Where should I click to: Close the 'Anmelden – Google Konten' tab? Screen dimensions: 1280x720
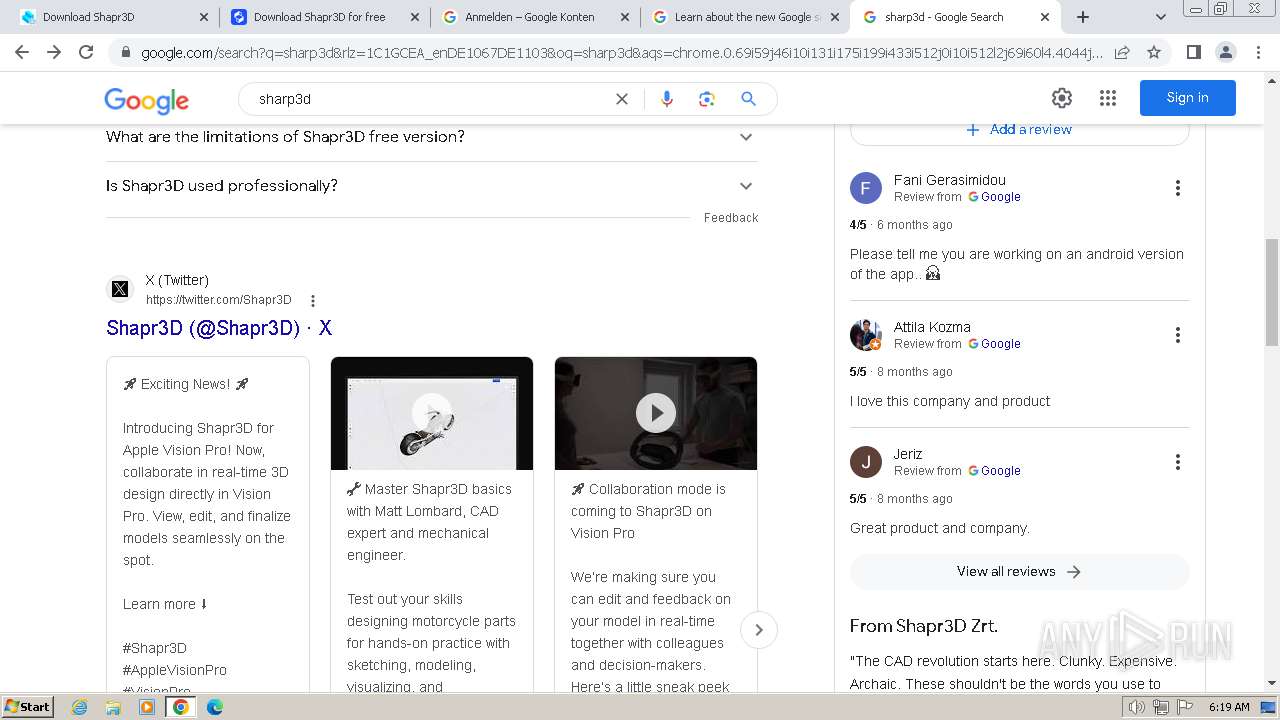tap(624, 17)
